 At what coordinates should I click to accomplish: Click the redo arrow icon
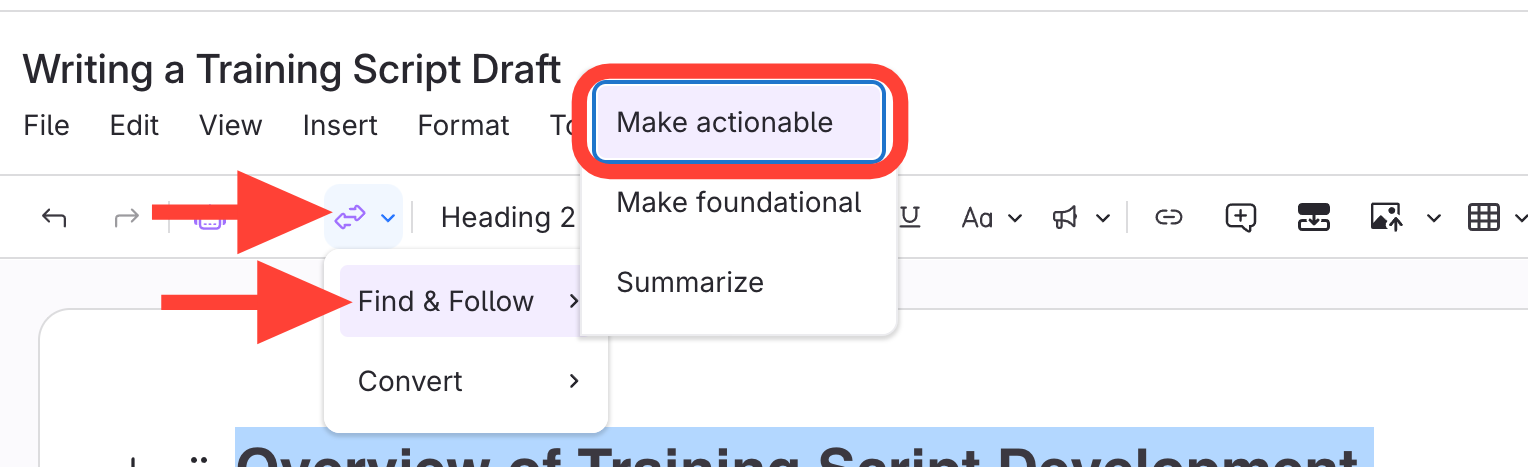(126, 218)
